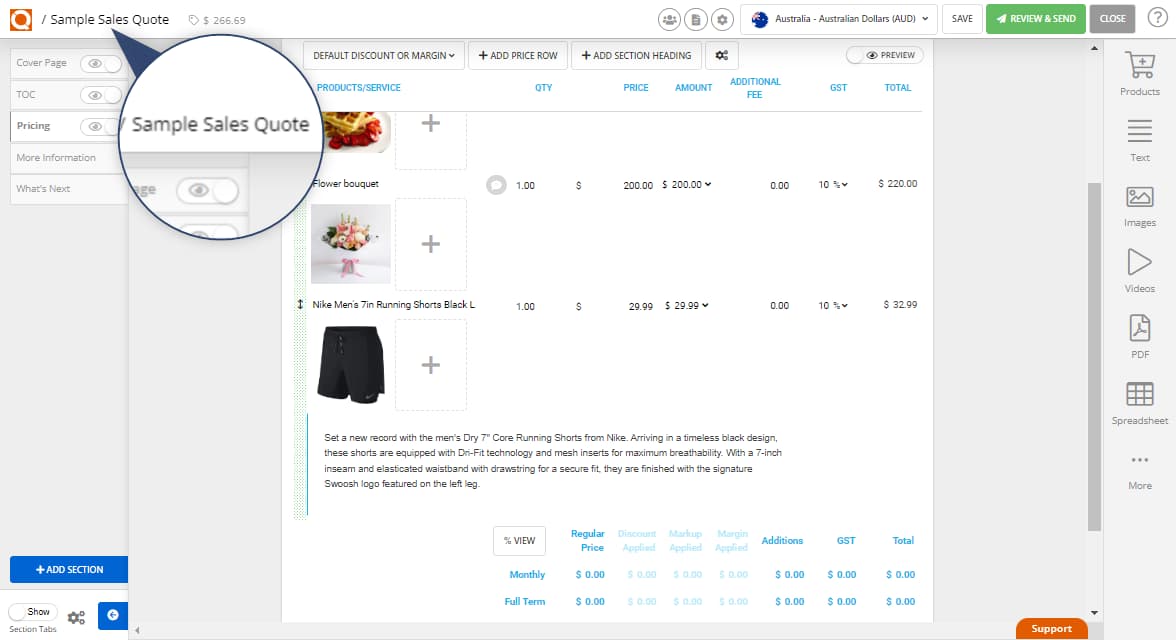The image size is (1176, 640).
Task: Change currency via the Australian Dollars dropdown
Action: tap(839, 19)
